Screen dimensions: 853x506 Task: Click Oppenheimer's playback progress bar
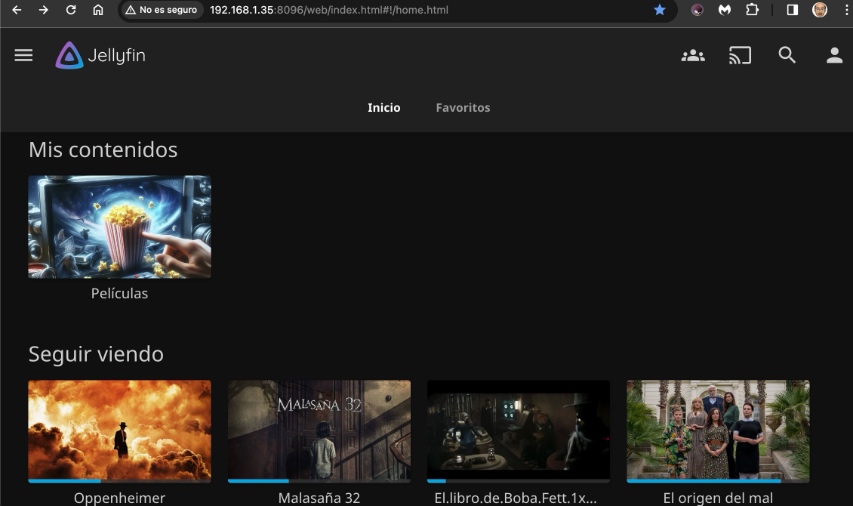click(120, 481)
